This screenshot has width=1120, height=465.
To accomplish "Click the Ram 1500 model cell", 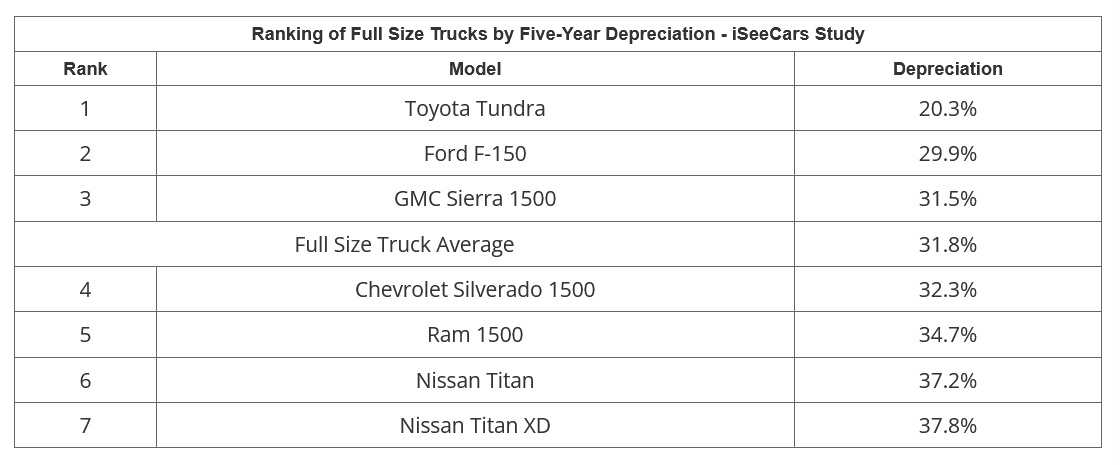I will [x=475, y=334].
